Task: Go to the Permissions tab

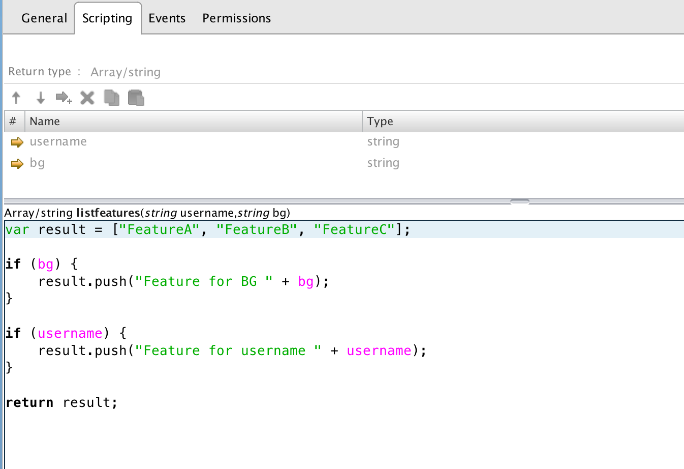Action: click(x=236, y=18)
